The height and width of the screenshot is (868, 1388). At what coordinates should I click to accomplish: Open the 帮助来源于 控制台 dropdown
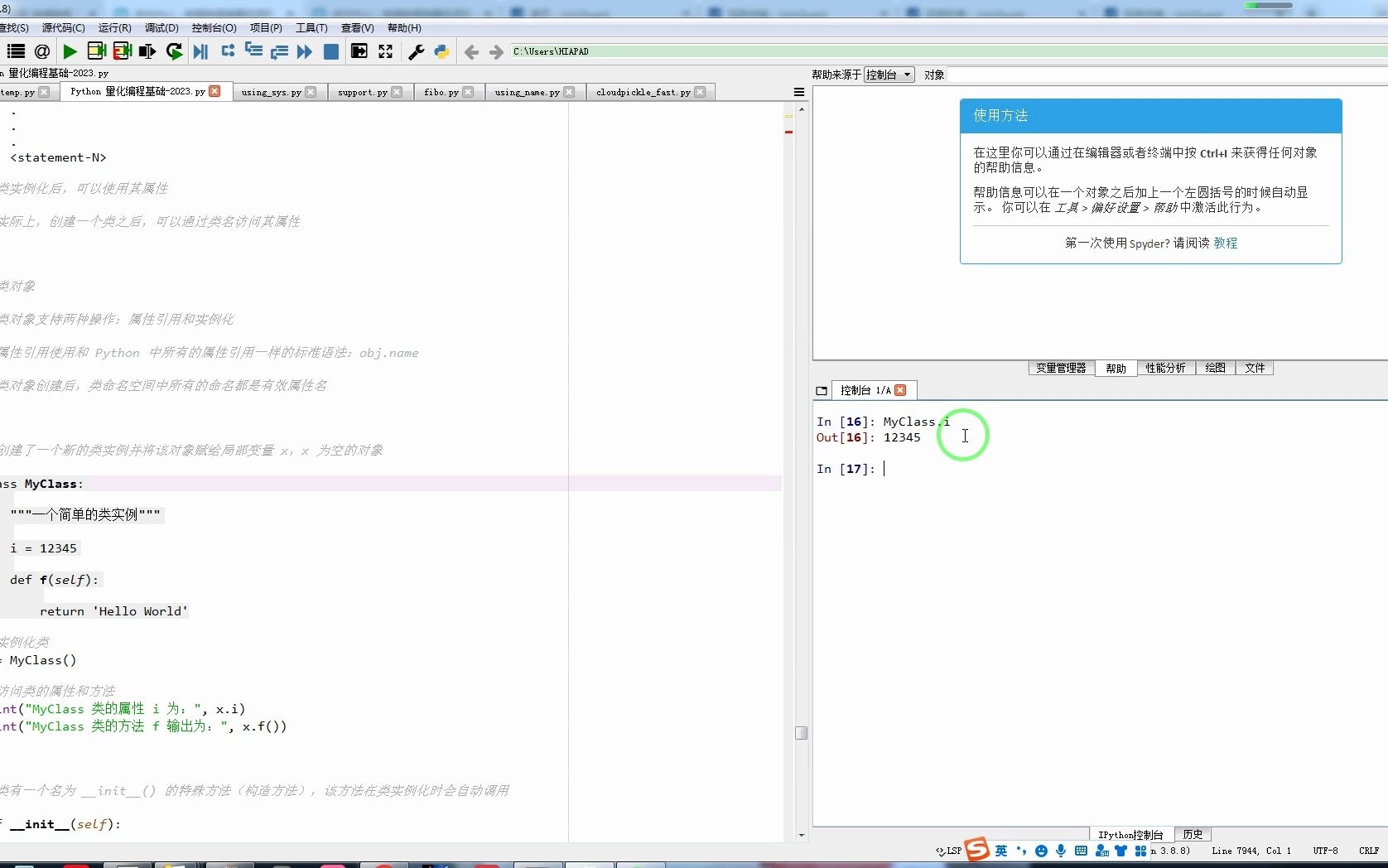coord(889,75)
